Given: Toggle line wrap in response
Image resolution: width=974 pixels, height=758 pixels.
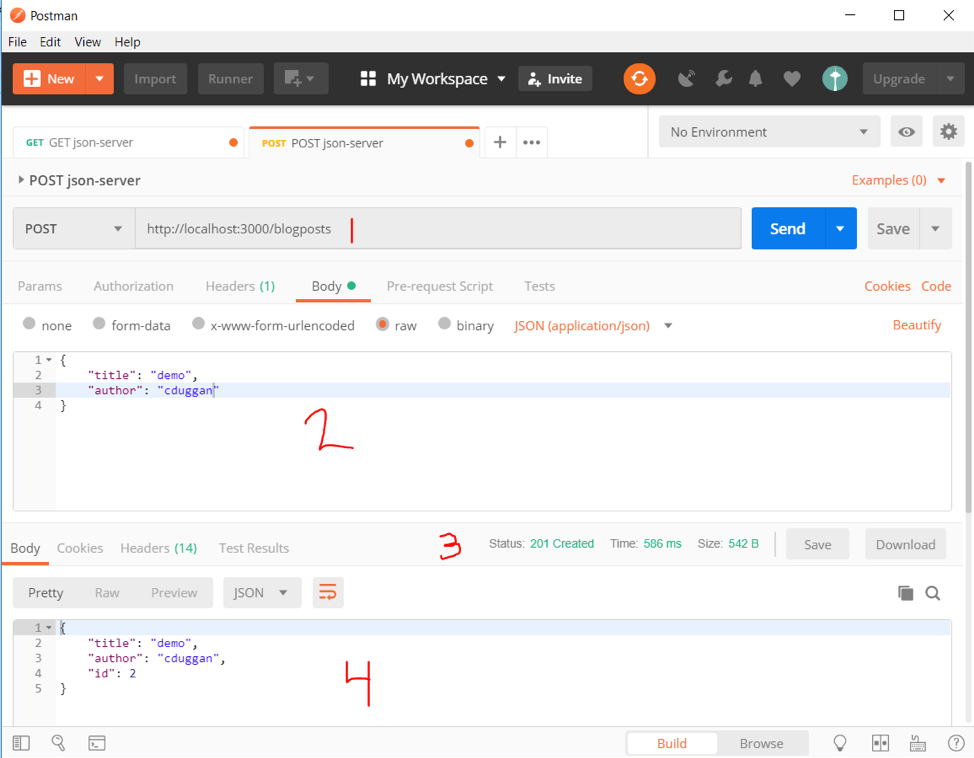Looking at the screenshot, I should tap(328, 593).
